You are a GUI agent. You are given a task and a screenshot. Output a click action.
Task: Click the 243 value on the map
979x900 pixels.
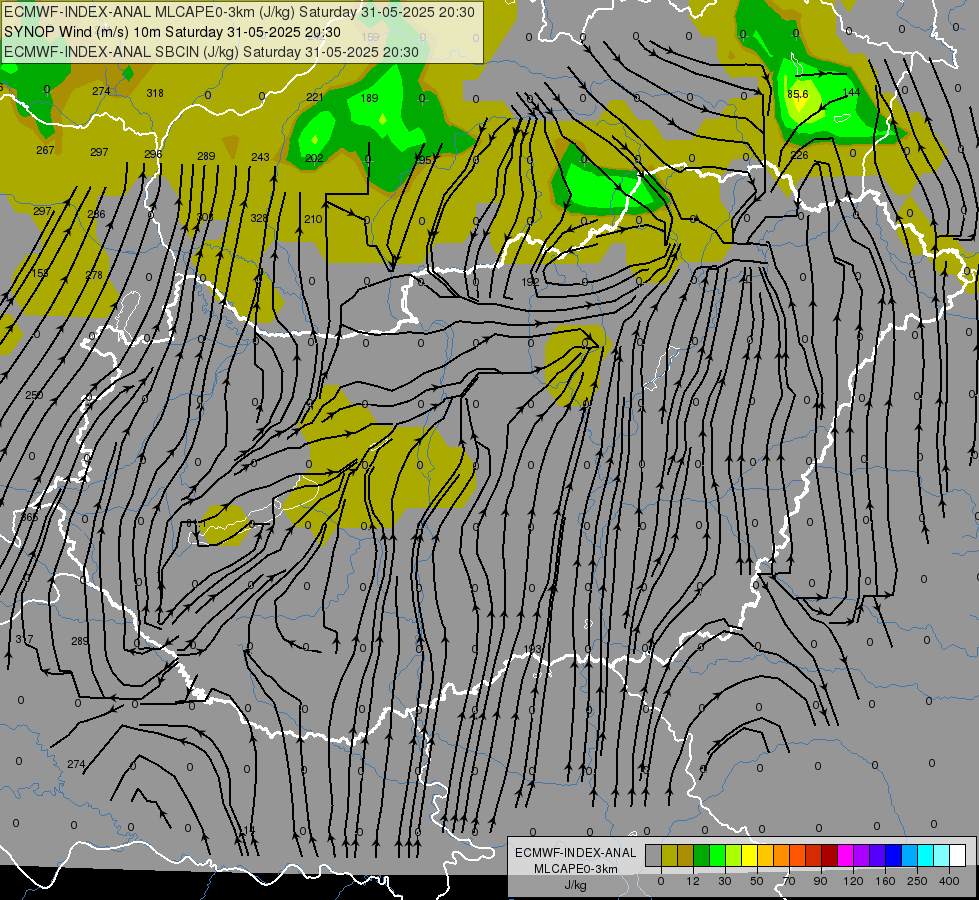pos(260,157)
